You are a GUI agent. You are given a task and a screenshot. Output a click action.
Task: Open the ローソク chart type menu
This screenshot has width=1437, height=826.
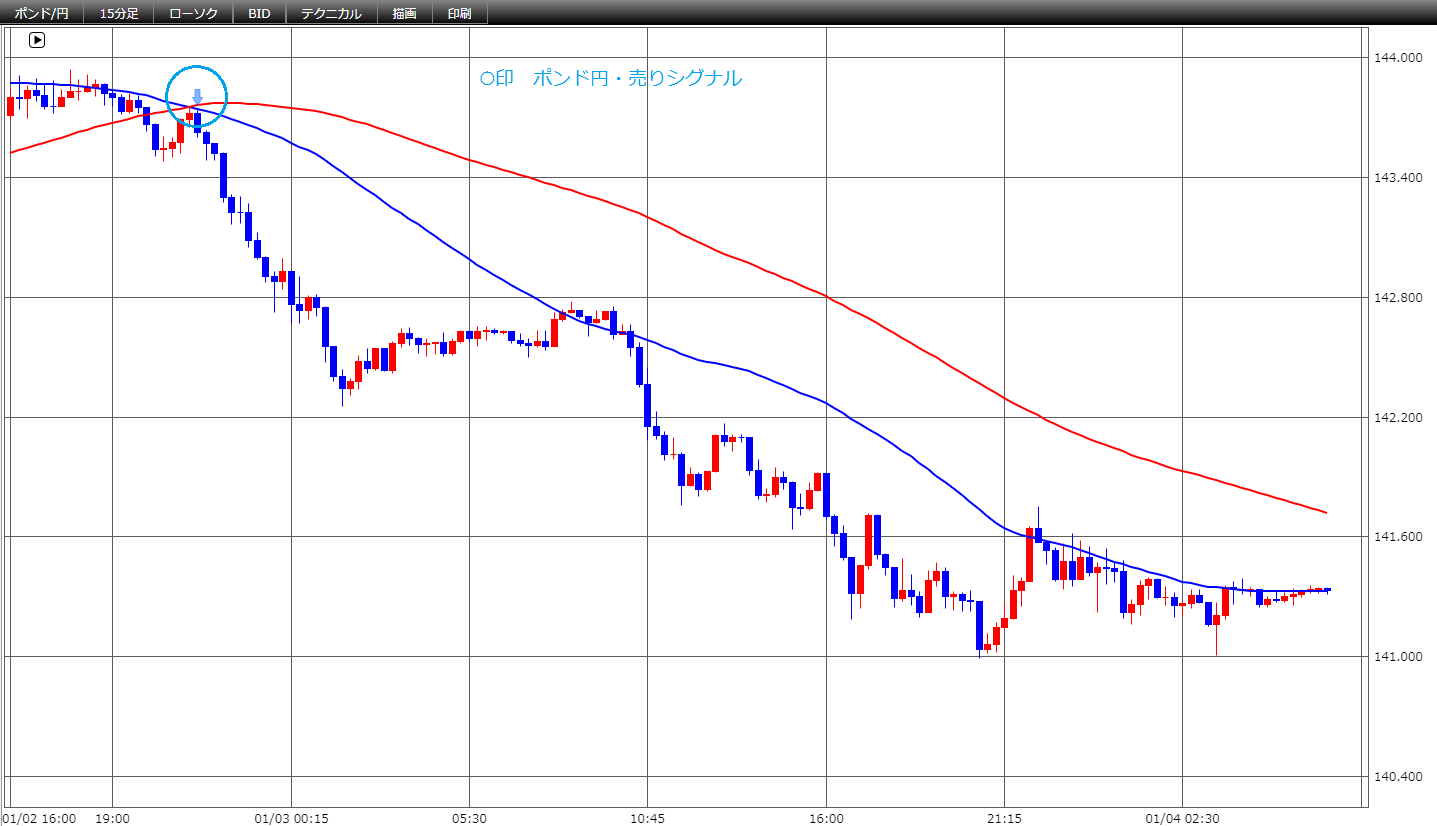click(193, 13)
